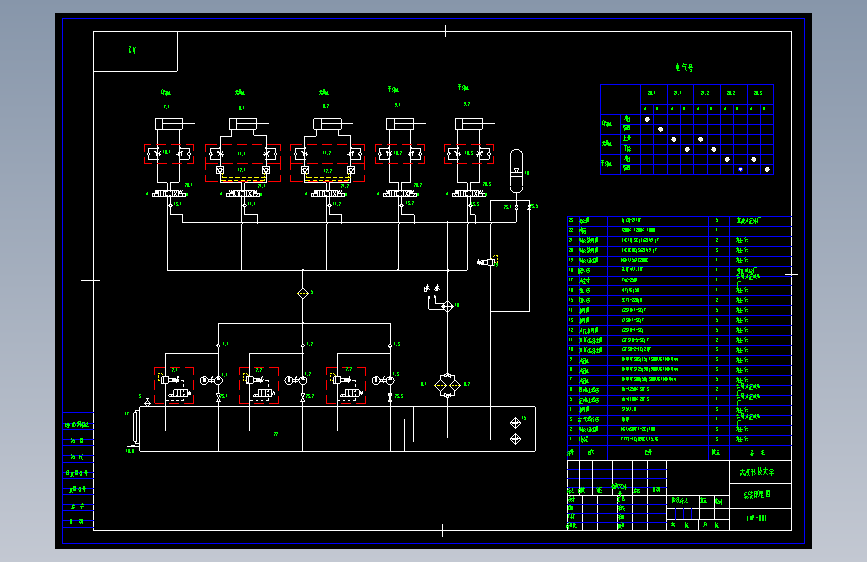Select the upper diamond symbol inside the tank's right end
867x562 pixels.
coord(515,423)
